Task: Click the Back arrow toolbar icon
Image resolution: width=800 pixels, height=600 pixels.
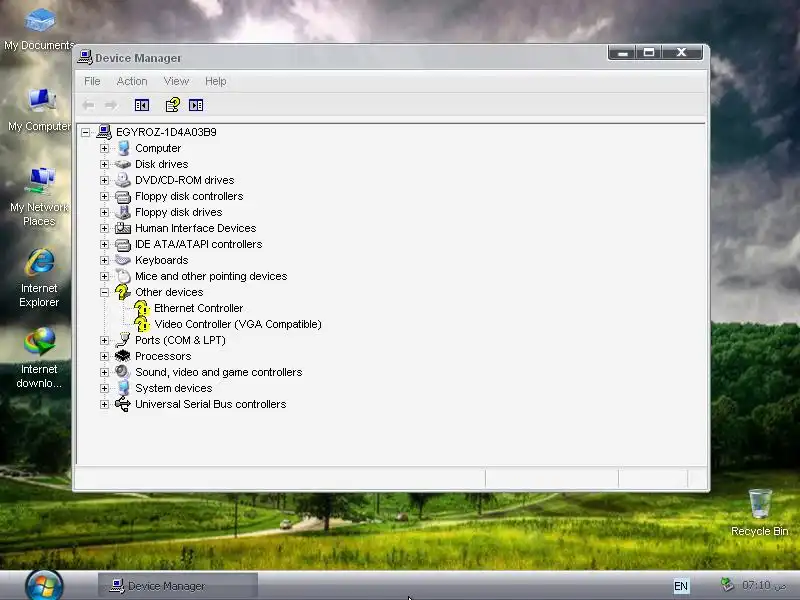Action: (88, 105)
